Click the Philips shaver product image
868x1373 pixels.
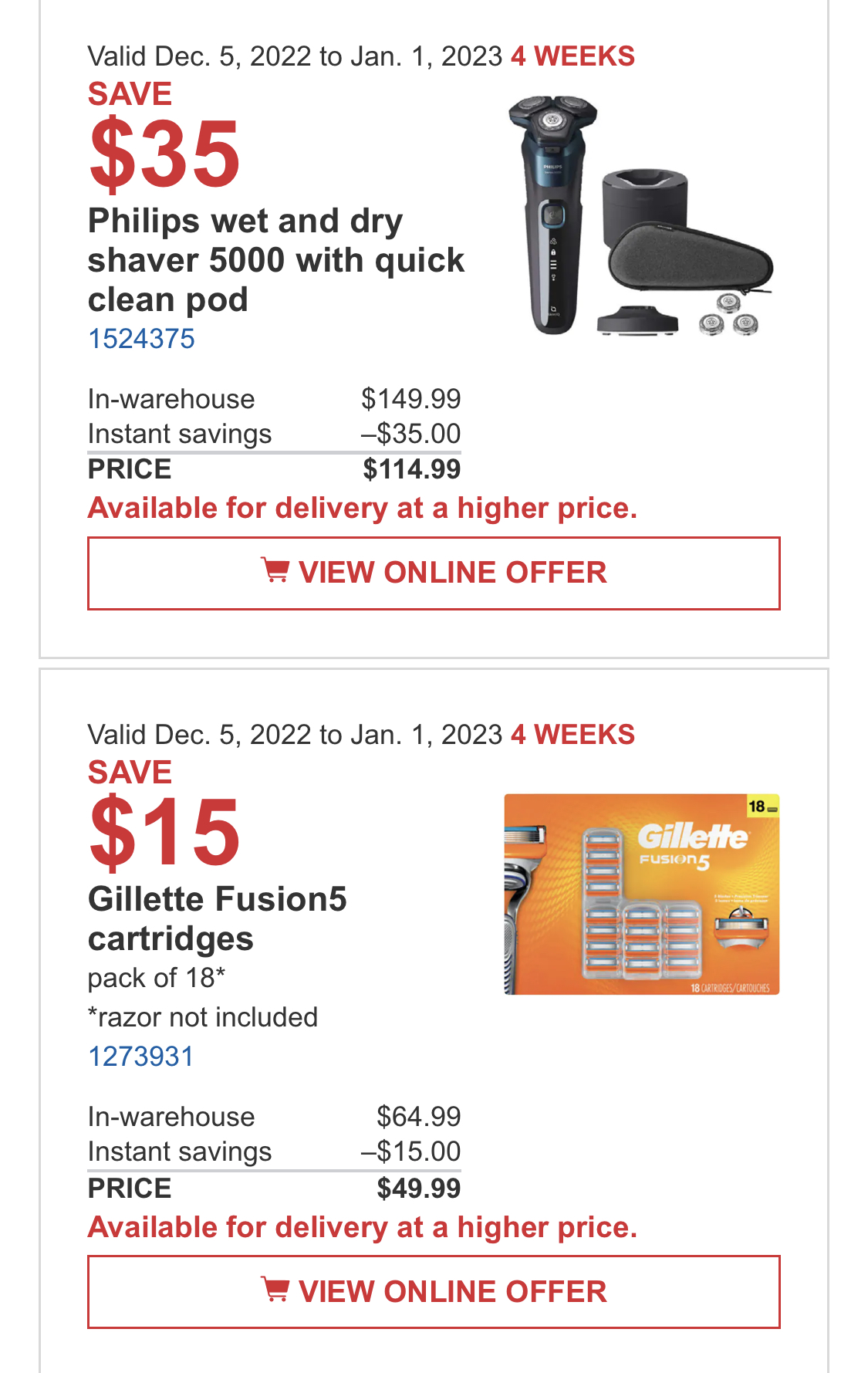(x=640, y=215)
